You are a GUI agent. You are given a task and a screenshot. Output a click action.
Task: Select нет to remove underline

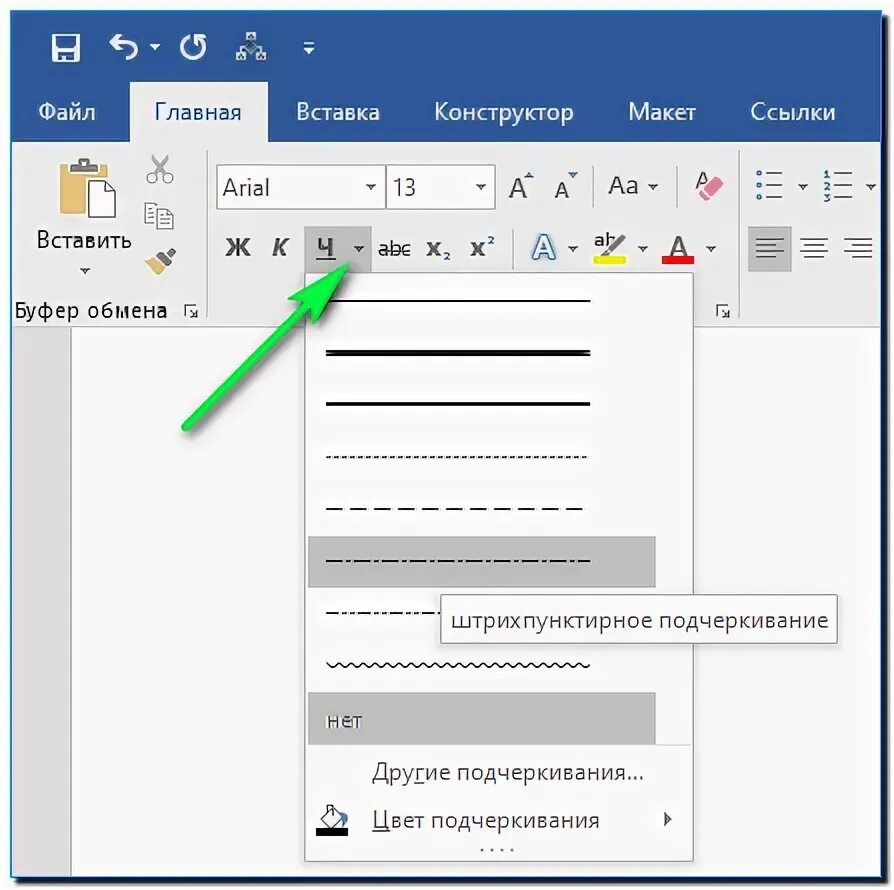click(482, 719)
